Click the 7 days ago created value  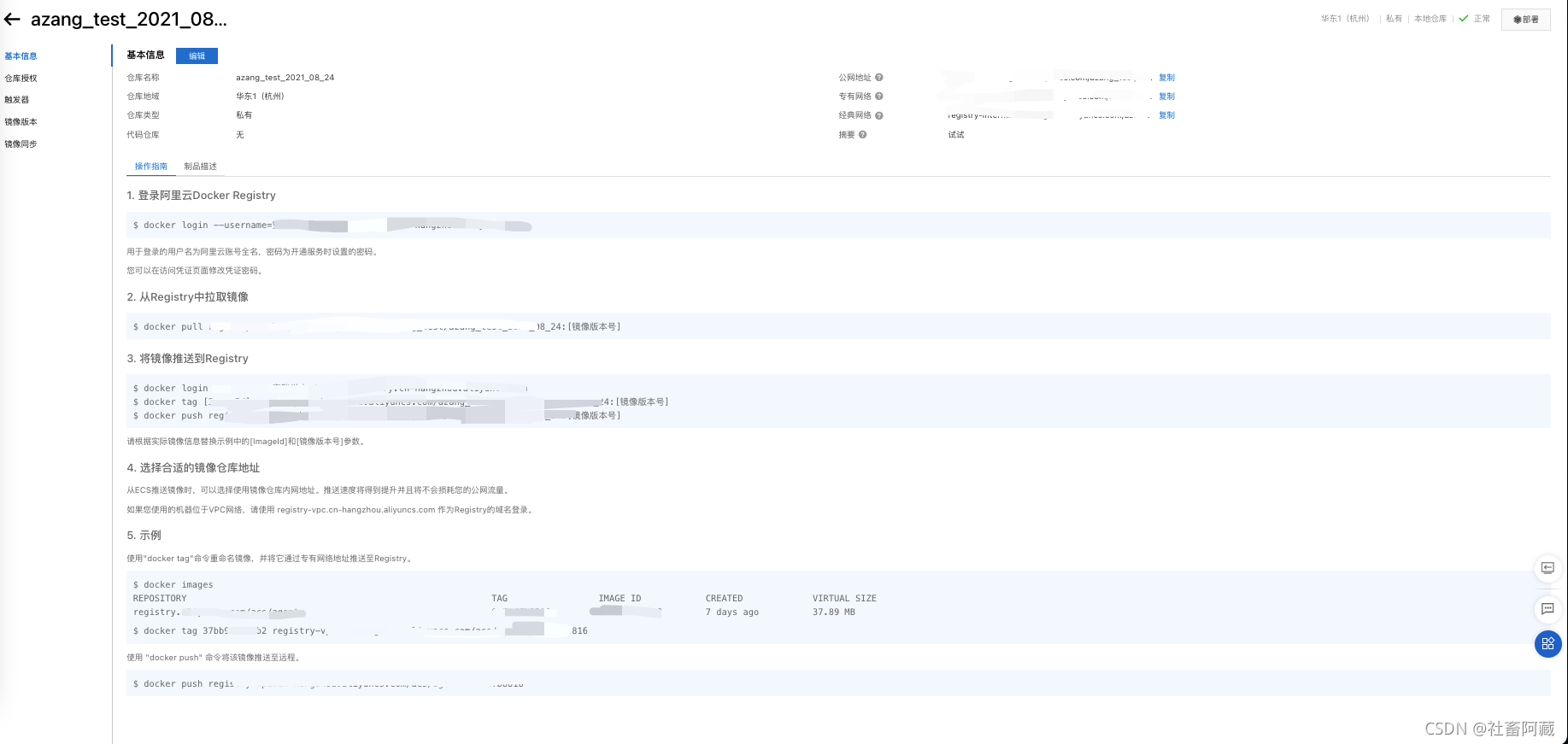point(732,612)
